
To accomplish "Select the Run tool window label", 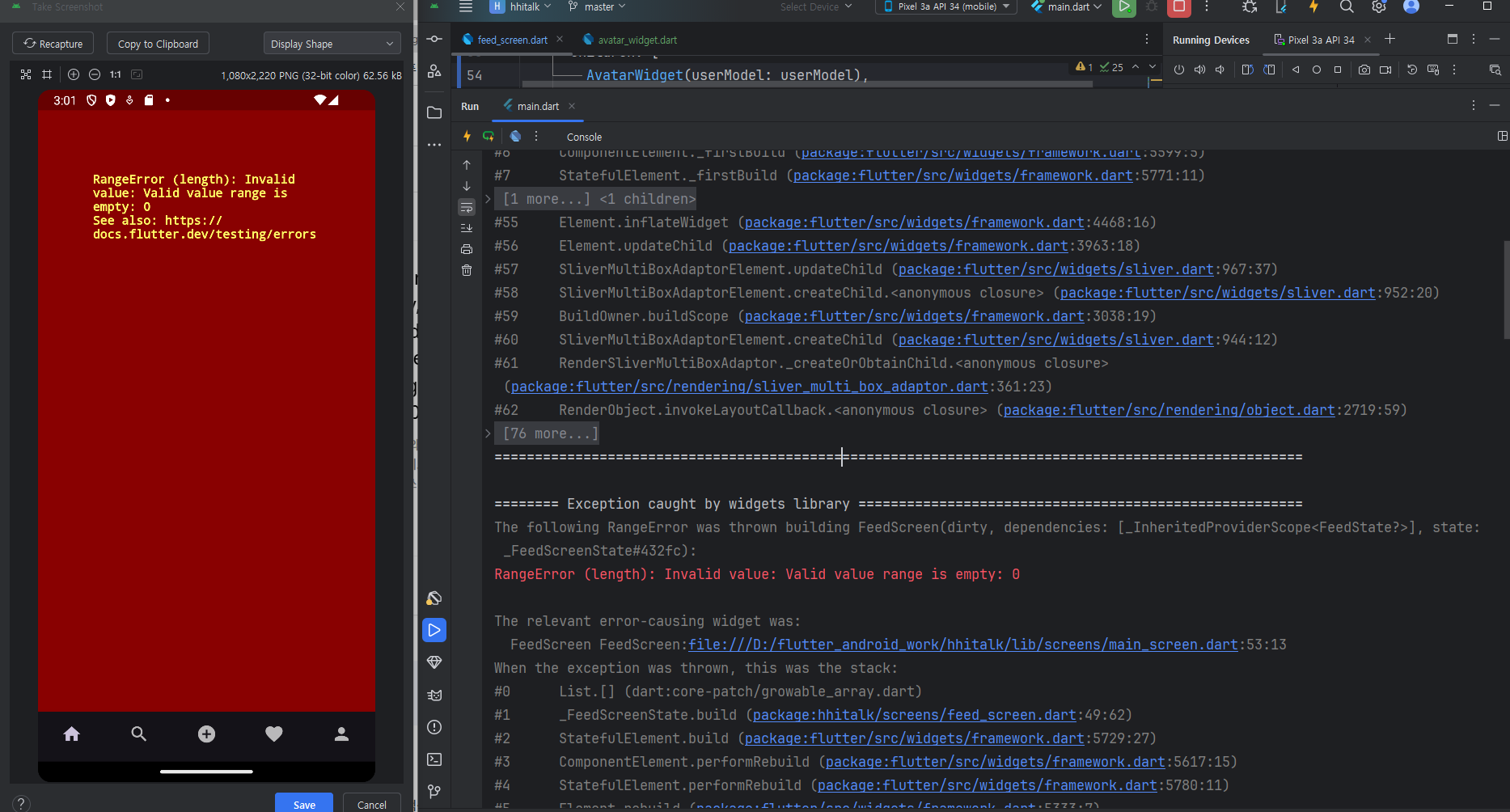I will [x=470, y=106].
